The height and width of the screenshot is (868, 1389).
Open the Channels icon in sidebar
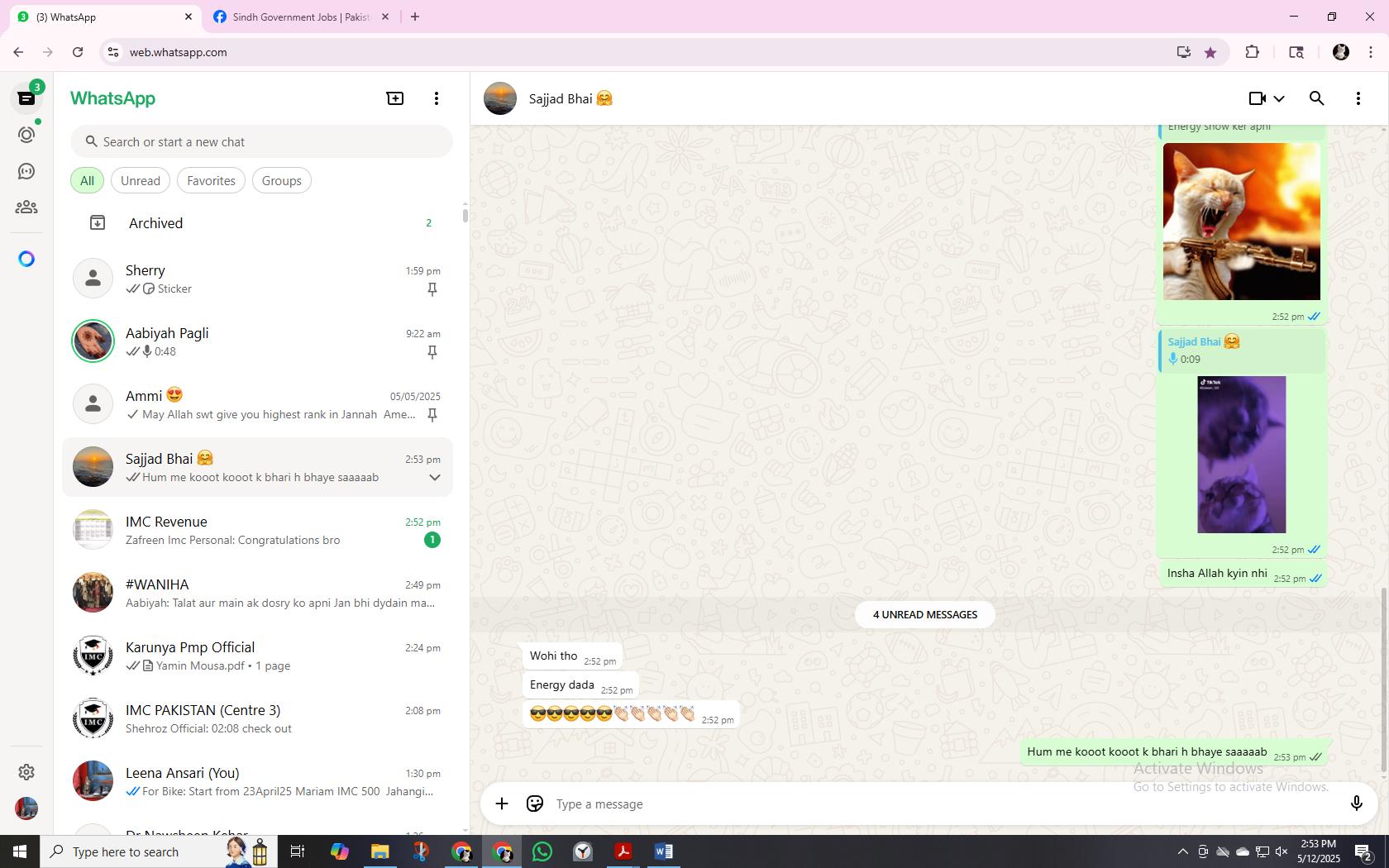[26, 171]
